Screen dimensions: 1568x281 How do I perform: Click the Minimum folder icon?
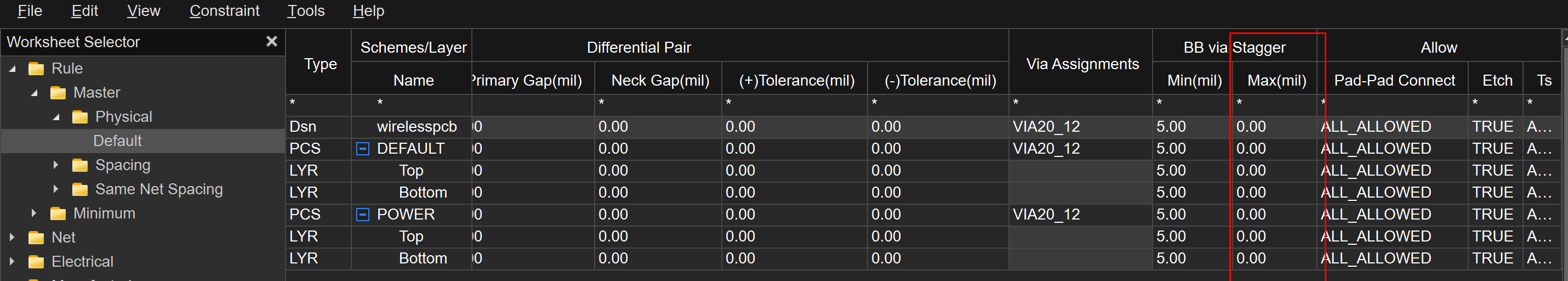tap(58, 213)
